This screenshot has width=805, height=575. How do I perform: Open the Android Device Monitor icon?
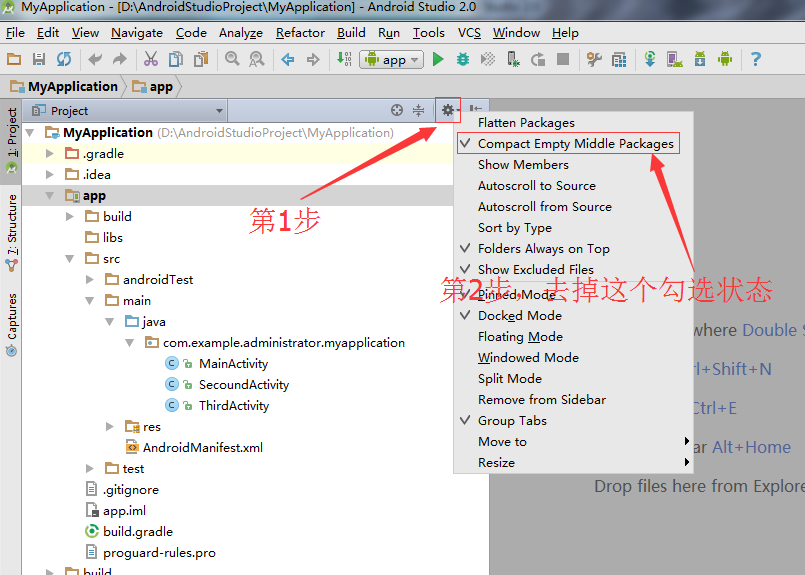[725, 60]
